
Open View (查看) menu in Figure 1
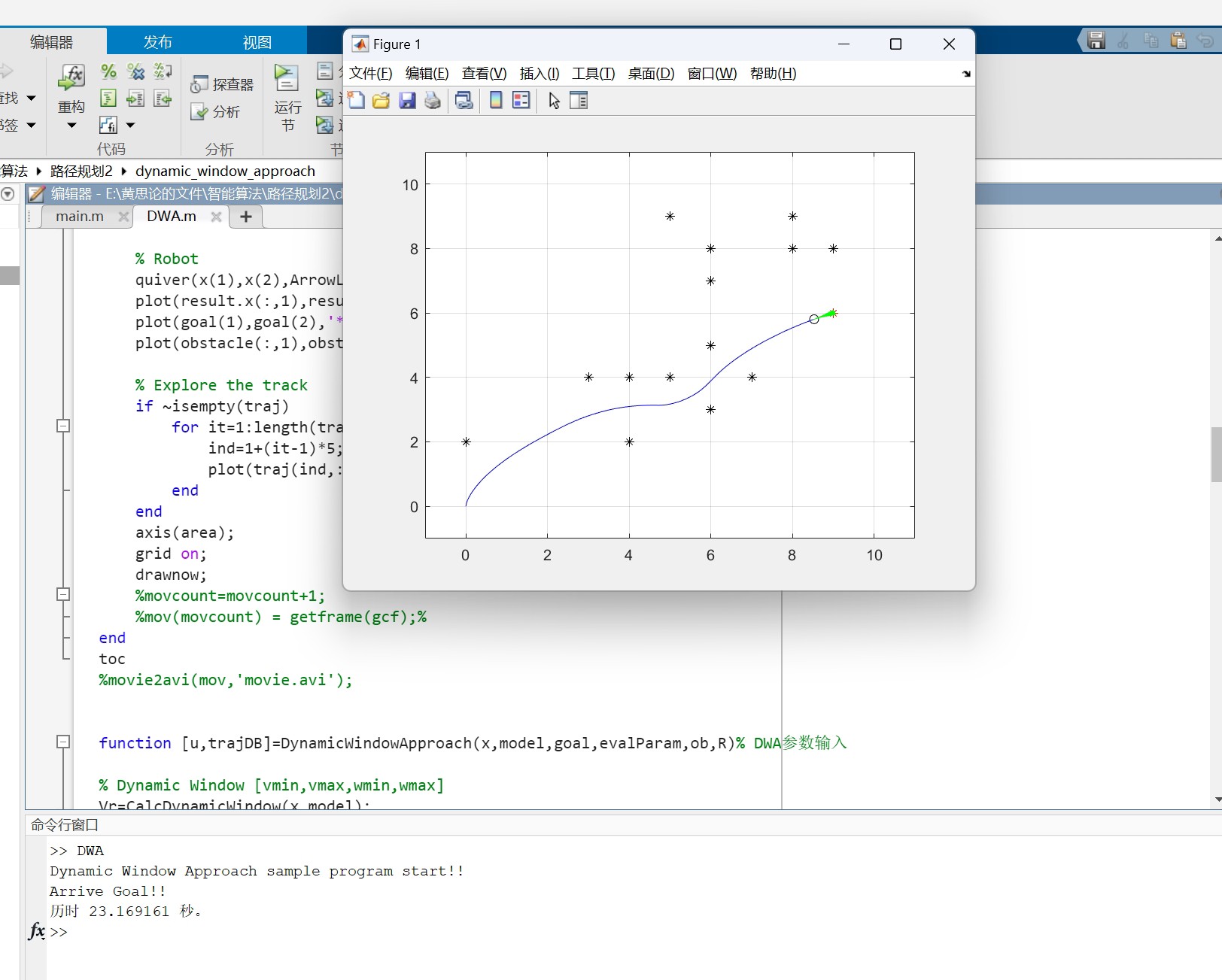click(484, 74)
